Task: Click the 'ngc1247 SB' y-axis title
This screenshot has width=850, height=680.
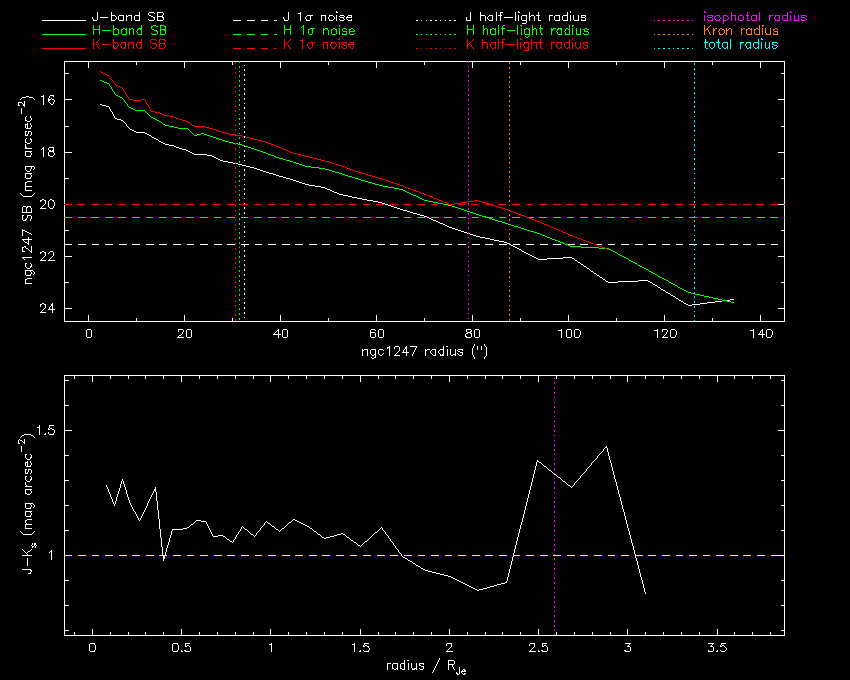Action: click(x=28, y=190)
